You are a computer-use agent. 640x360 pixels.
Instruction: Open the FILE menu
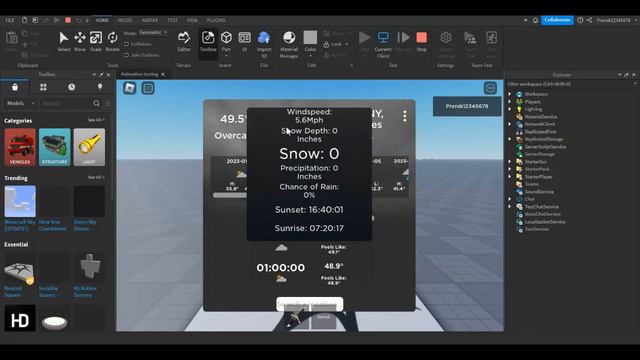coord(10,20)
